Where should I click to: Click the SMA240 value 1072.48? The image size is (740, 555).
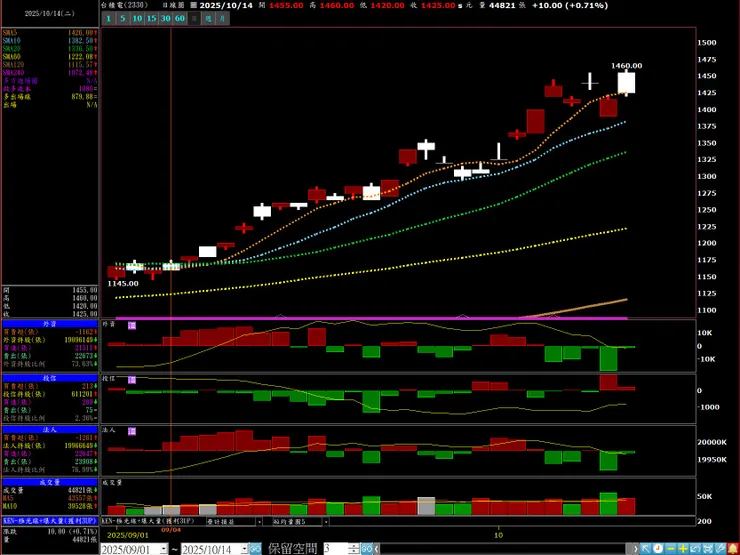point(82,73)
